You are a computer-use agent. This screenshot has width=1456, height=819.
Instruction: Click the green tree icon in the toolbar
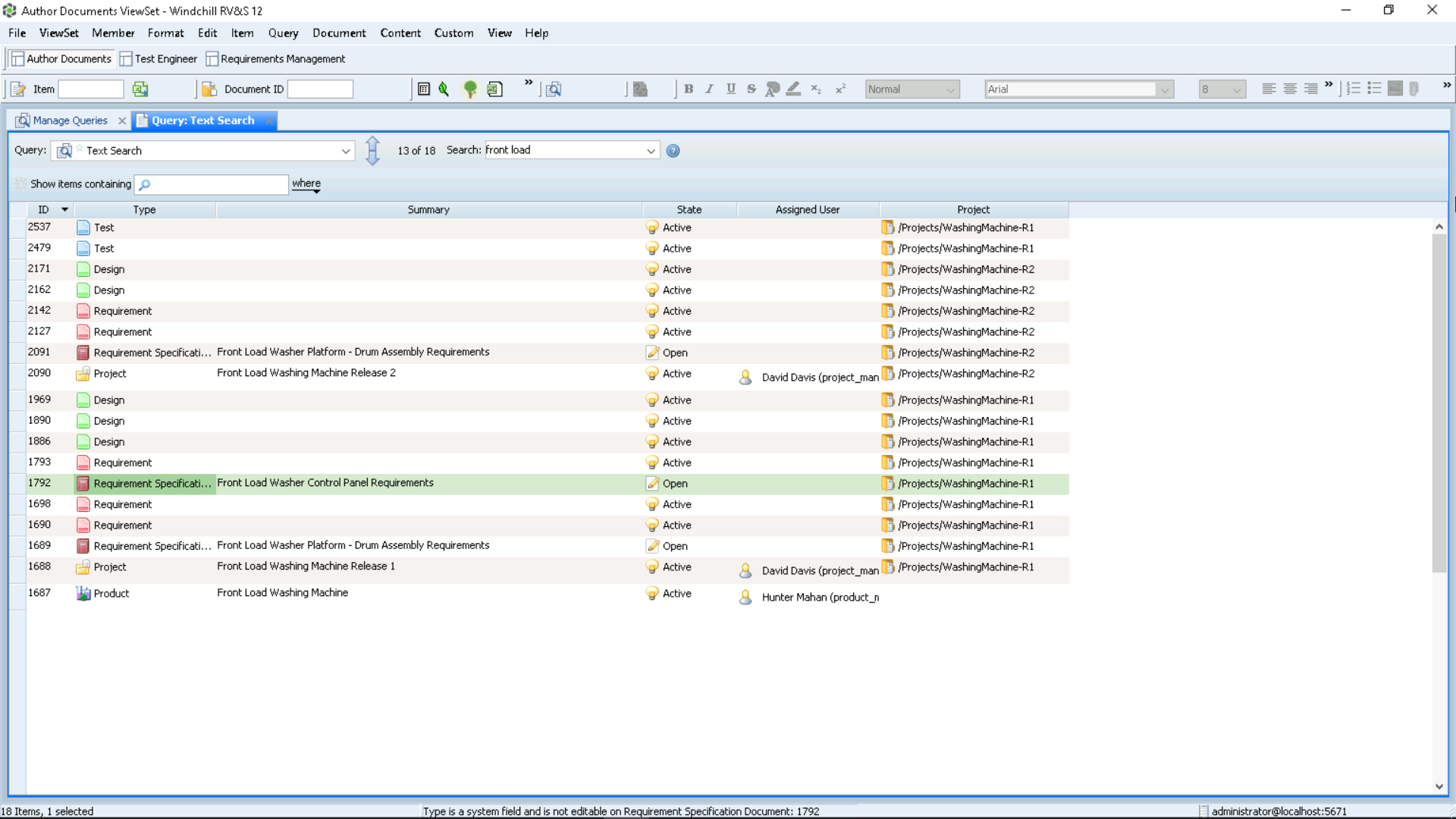pyautogui.click(x=470, y=89)
